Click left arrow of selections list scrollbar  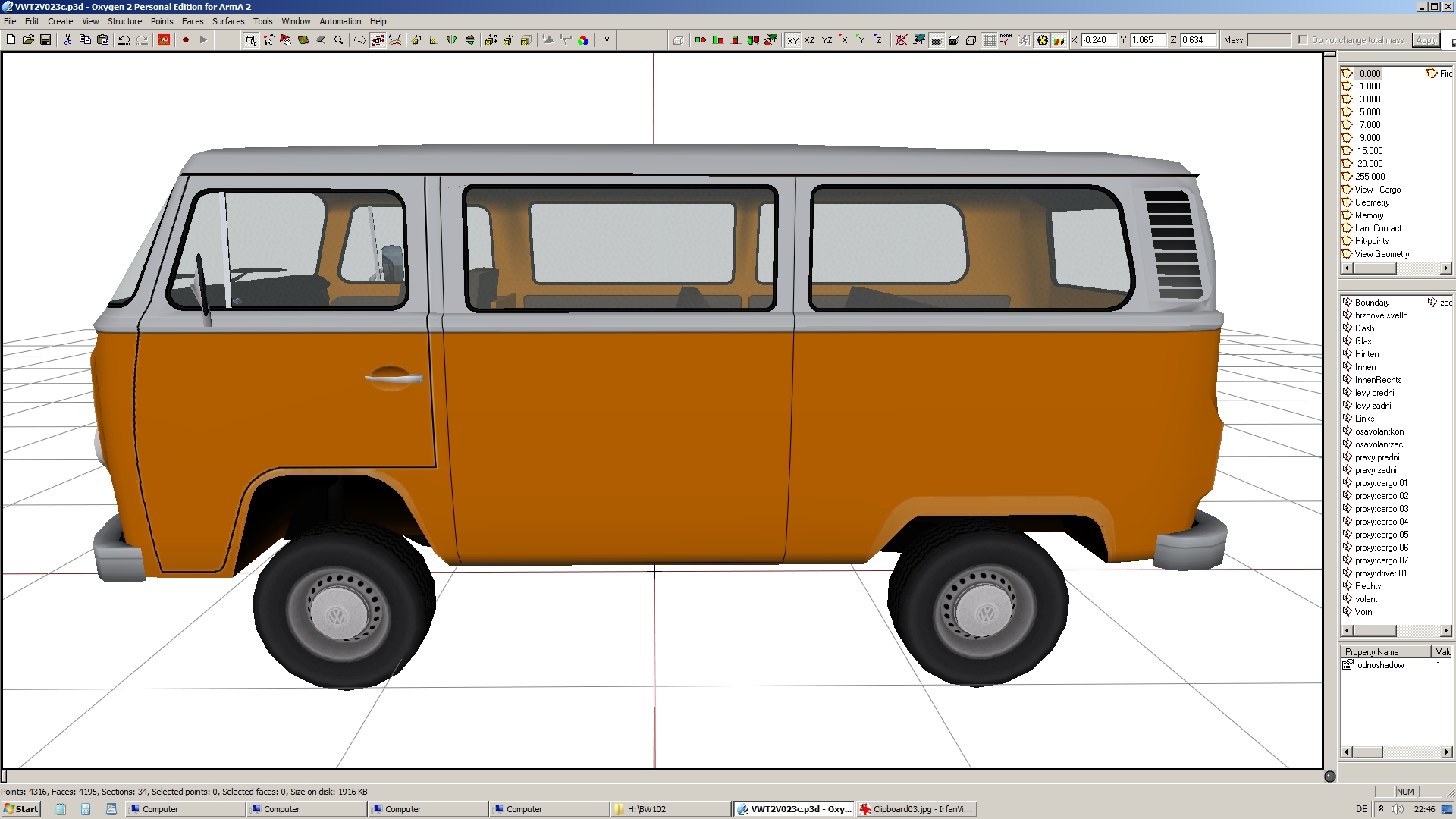click(1347, 631)
